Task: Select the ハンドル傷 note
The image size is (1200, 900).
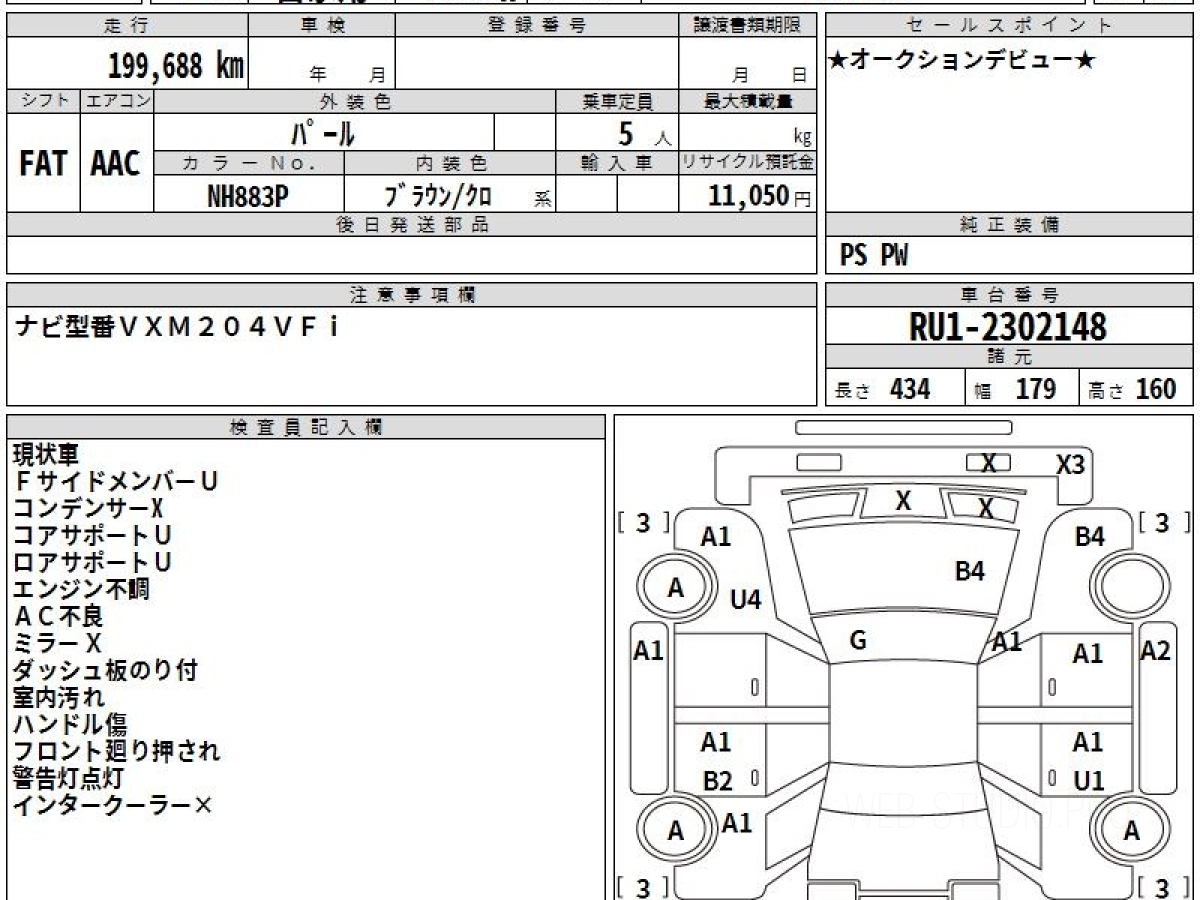Action: 70,724
